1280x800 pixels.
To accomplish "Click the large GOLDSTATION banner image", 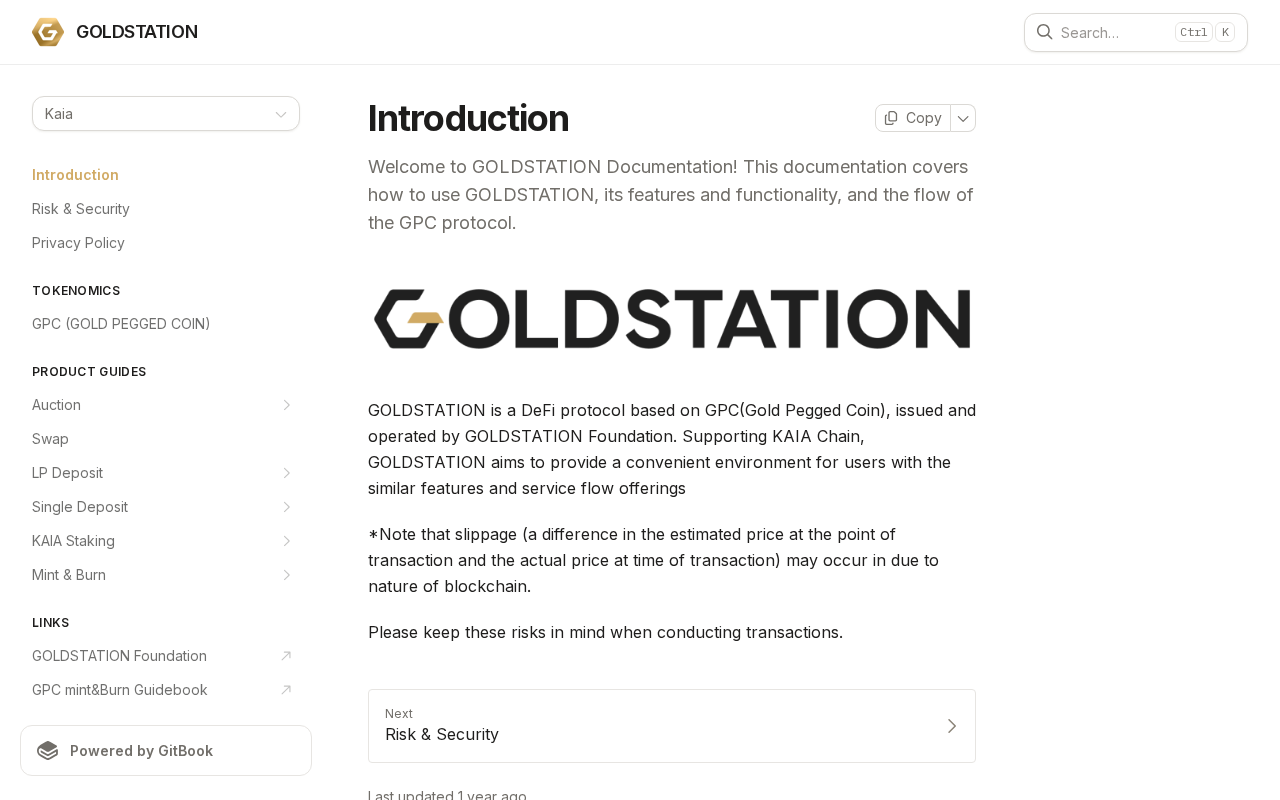I will [x=672, y=319].
